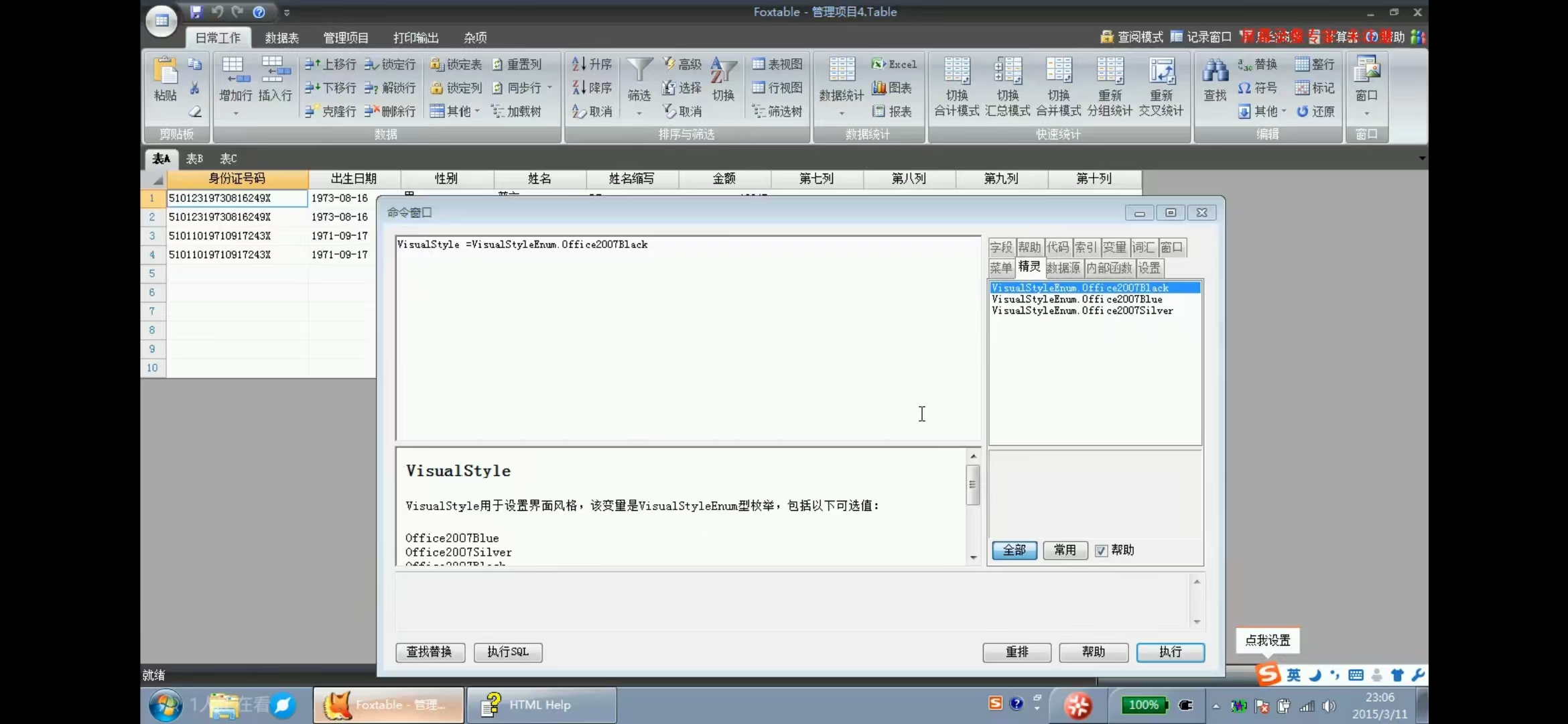Screen dimensions: 1568x724
Task: Click Lock Table (锁定表)
Action: pyautogui.click(x=456, y=64)
